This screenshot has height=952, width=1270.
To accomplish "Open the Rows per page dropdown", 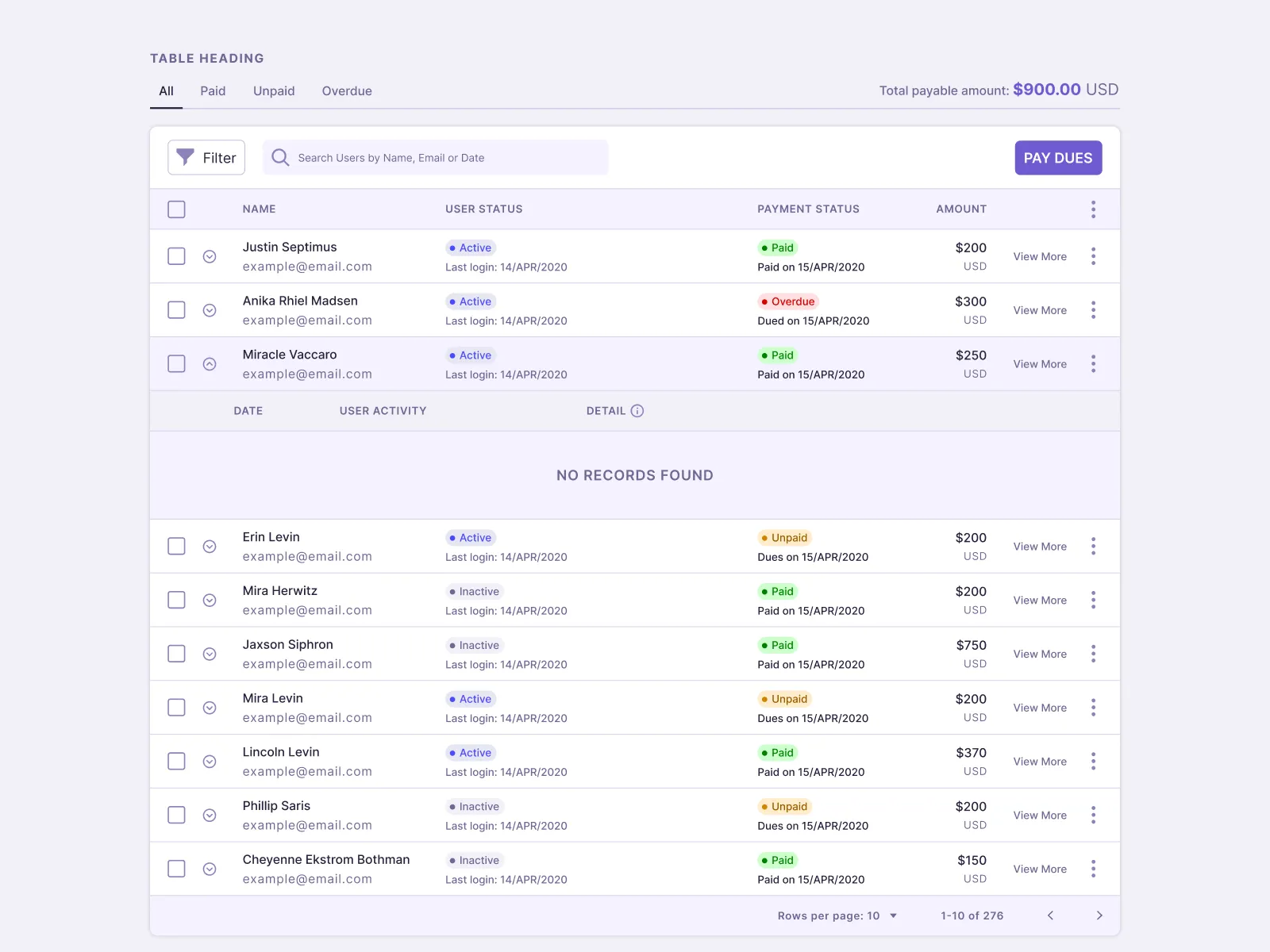I will pyautogui.click(x=892, y=915).
